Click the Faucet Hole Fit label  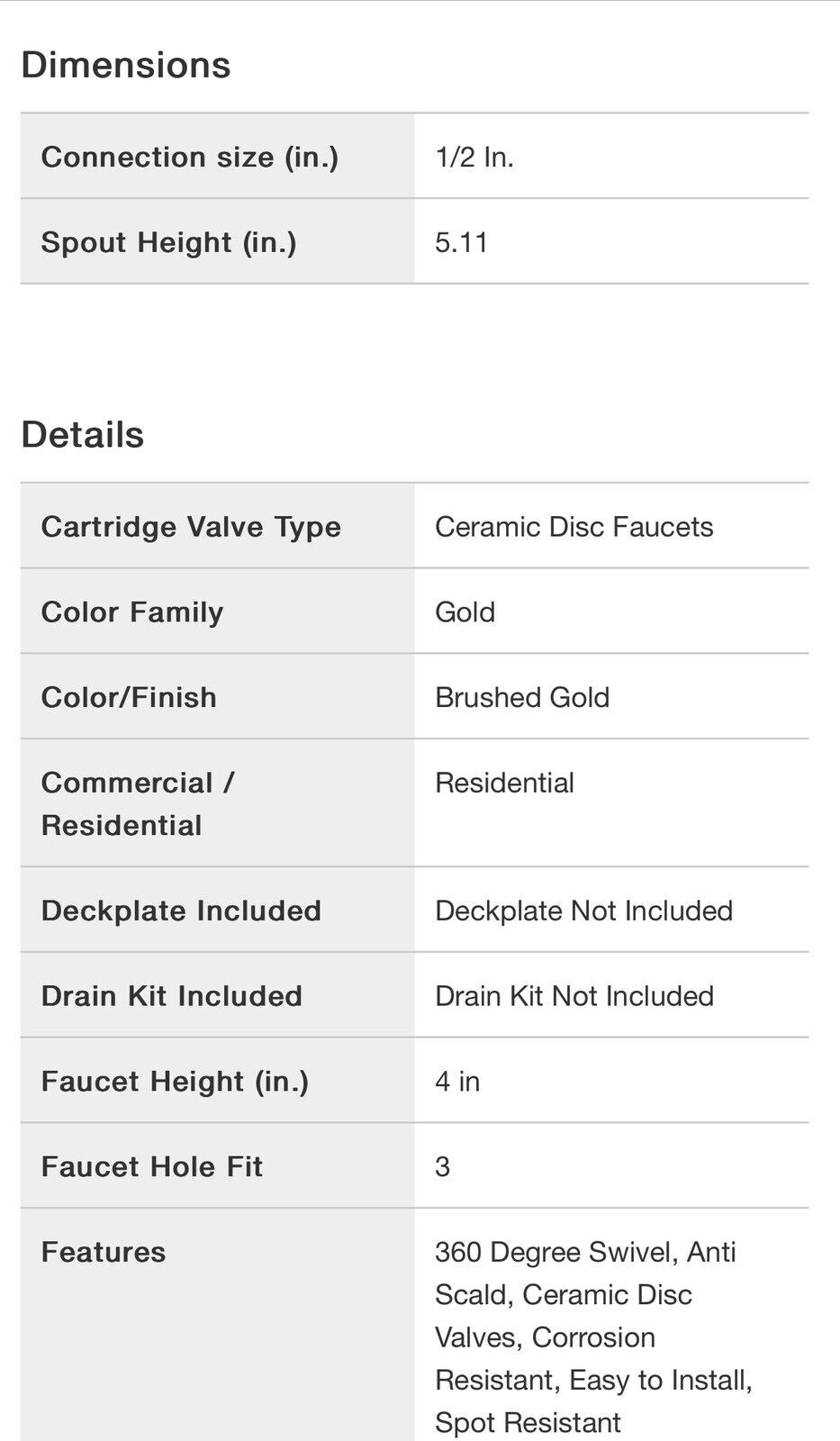pos(152,1167)
